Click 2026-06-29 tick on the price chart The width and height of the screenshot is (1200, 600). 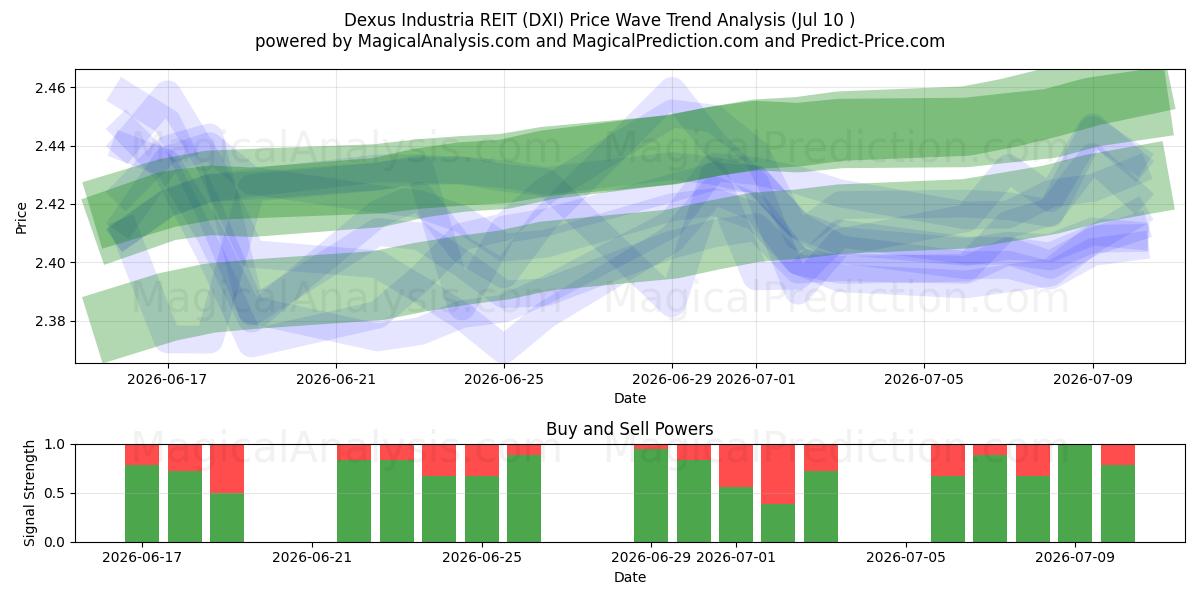click(x=672, y=379)
